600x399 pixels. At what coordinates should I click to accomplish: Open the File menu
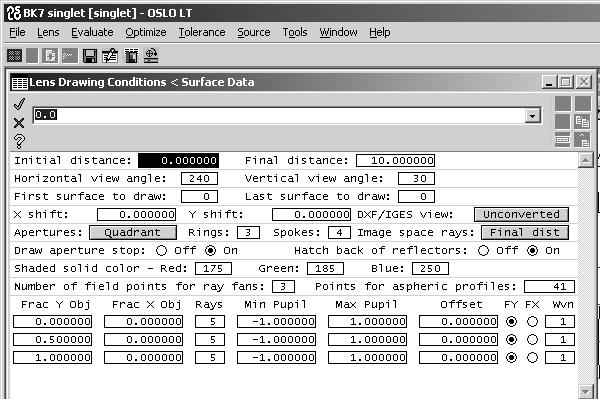coord(17,33)
